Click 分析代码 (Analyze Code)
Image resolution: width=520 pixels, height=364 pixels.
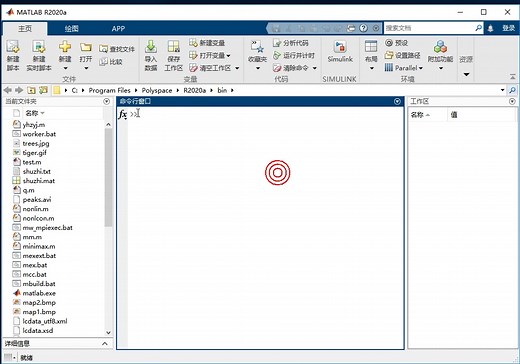(x=290, y=43)
